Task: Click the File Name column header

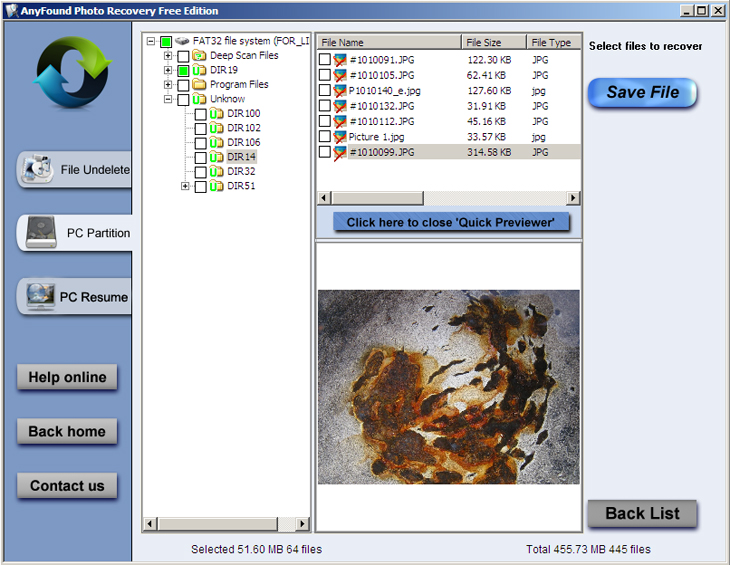Action: click(389, 42)
